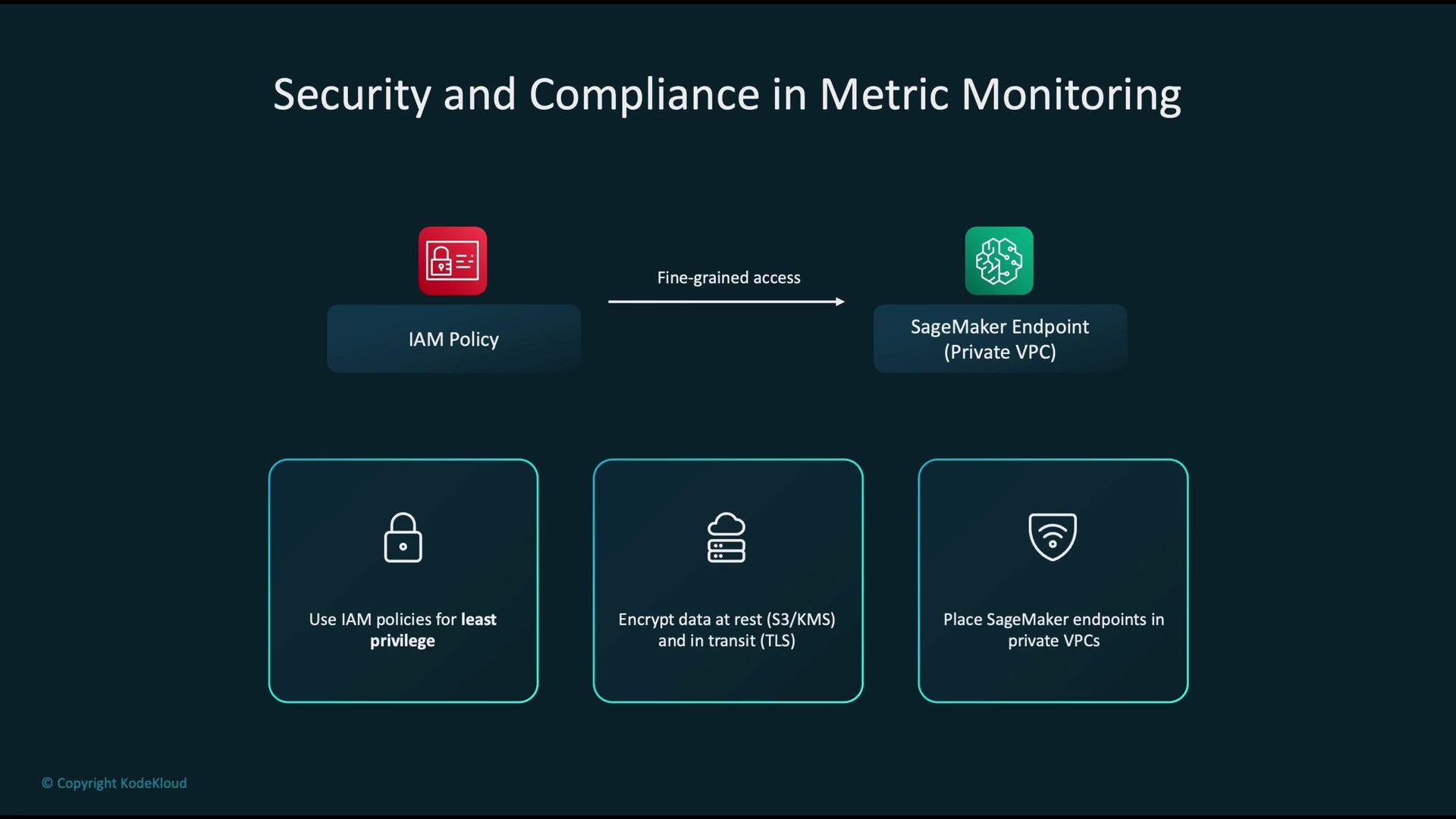Select the padlock icon in the least privilege card

403,538
